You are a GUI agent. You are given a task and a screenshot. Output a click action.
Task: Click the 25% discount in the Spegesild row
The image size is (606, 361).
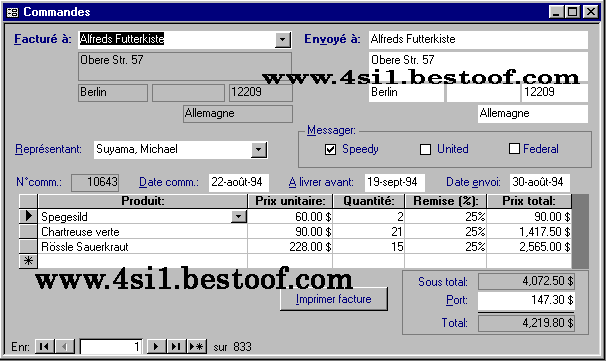click(446, 216)
